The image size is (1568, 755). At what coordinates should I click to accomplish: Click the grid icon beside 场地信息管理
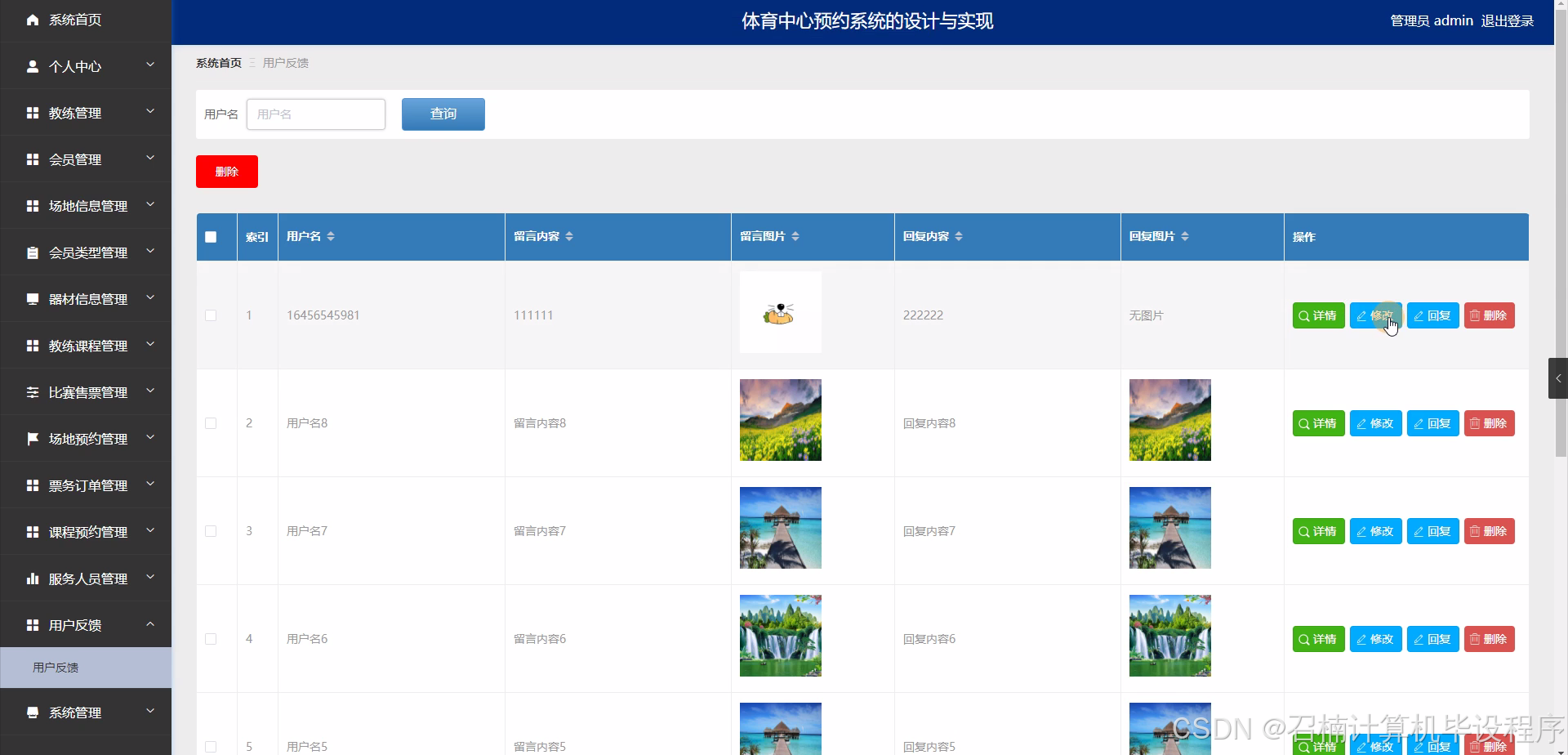point(33,206)
